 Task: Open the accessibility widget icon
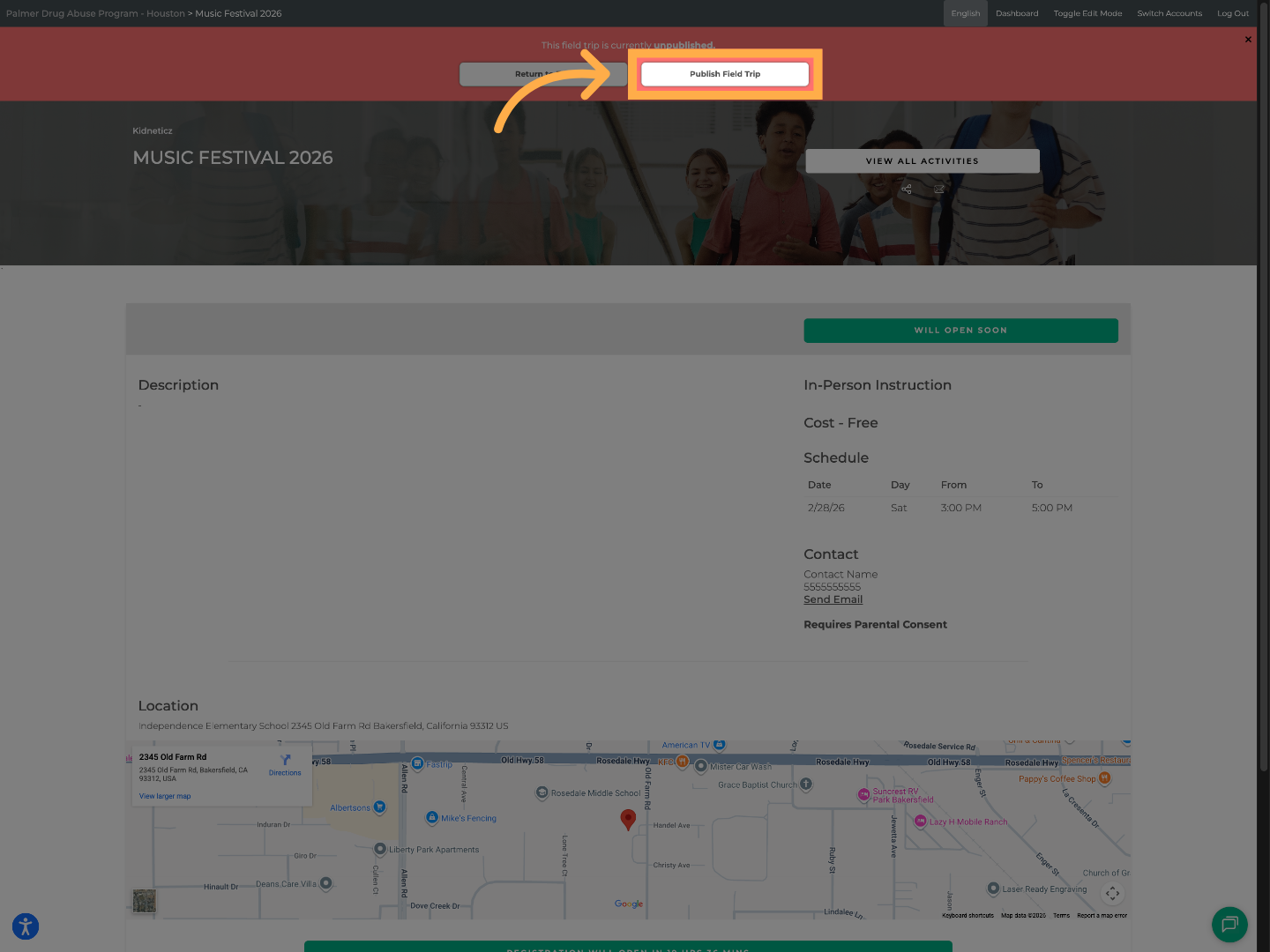tap(26, 926)
